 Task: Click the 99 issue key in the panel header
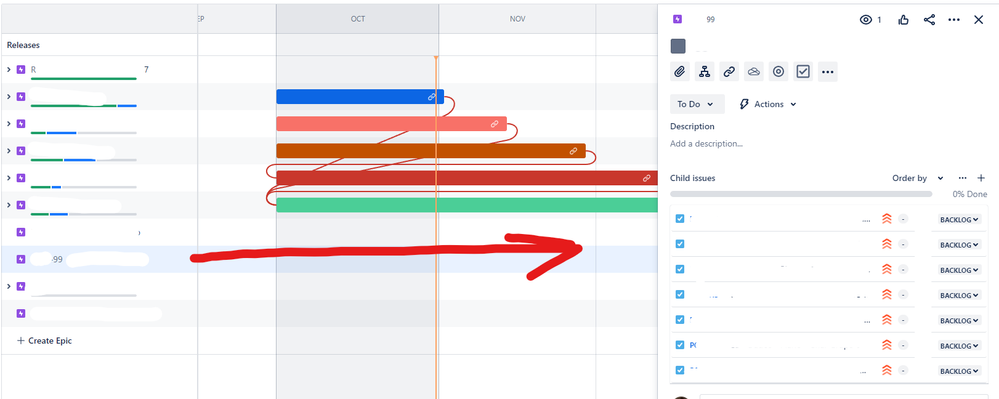[x=710, y=20]
